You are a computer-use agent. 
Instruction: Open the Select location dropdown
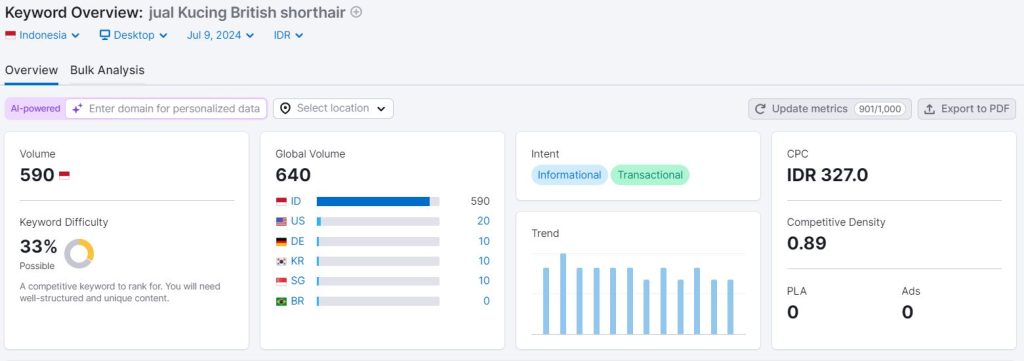click(333, 108)
